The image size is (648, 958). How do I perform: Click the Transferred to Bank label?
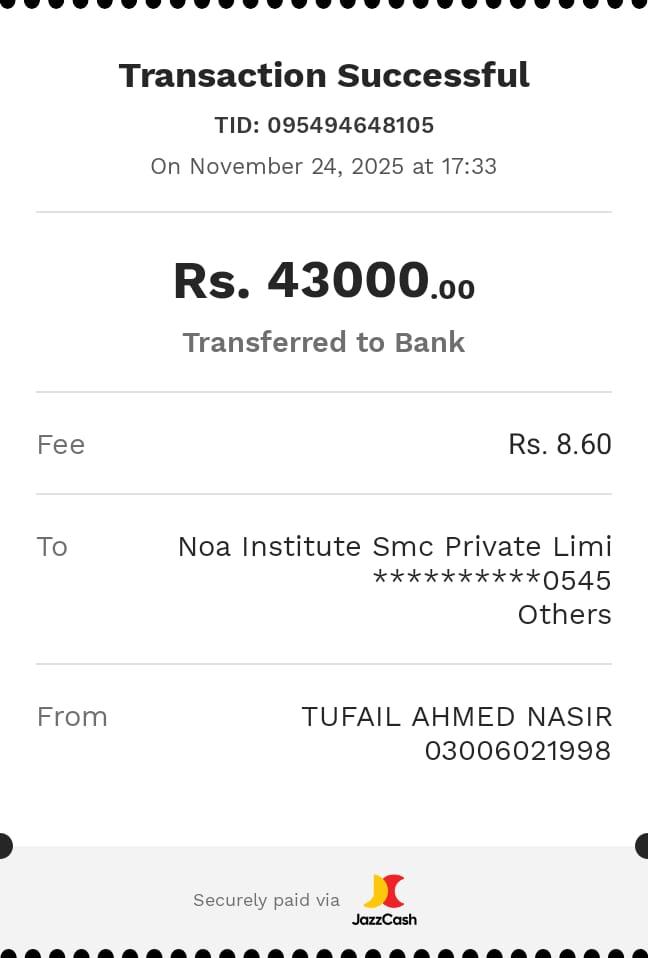(x=324, y=342)
